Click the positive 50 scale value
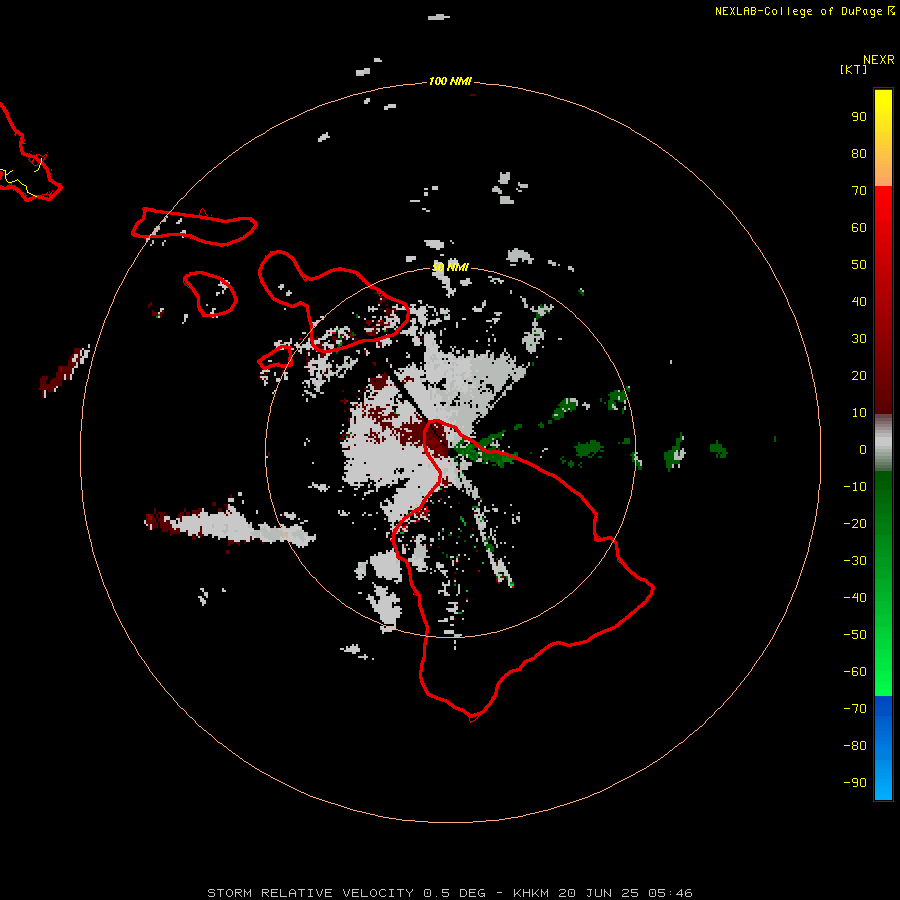The width and height of the screenshot is (900, 900). [859, 265]
